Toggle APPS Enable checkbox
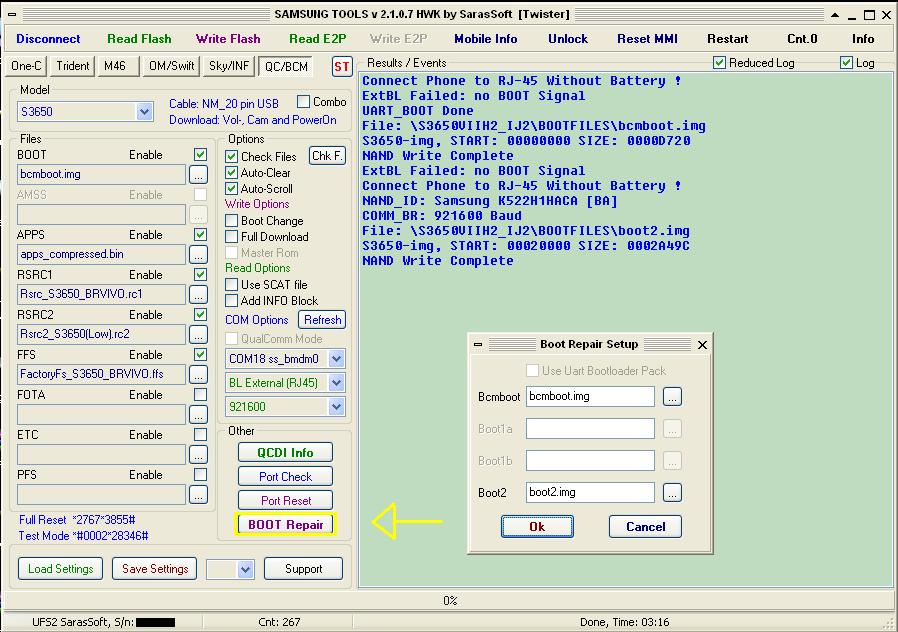The width and height of the screenshot is (898, 632). 200,235
